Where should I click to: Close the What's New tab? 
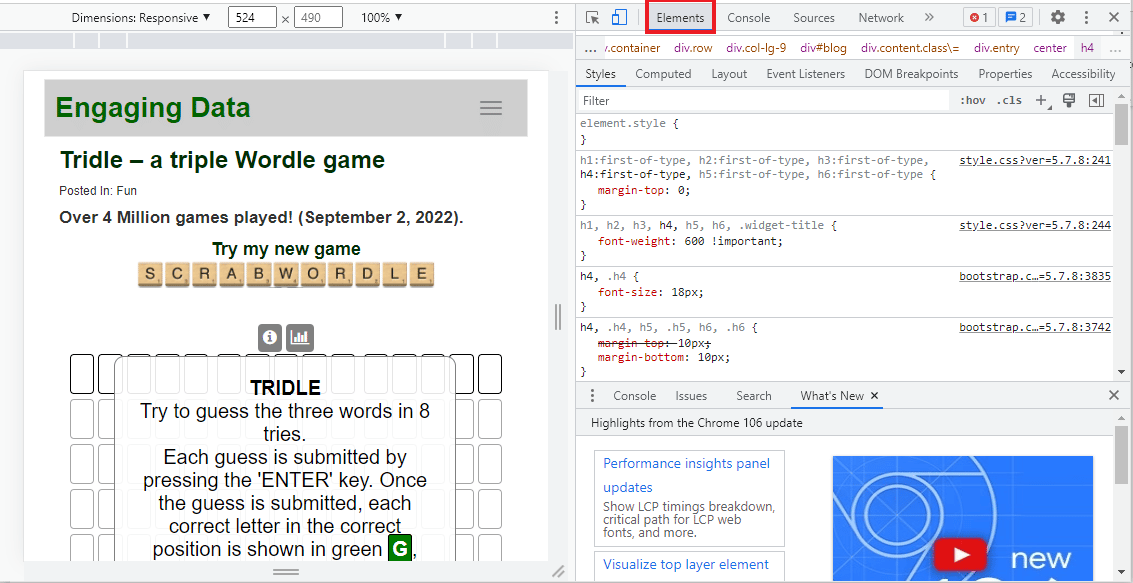874,395
